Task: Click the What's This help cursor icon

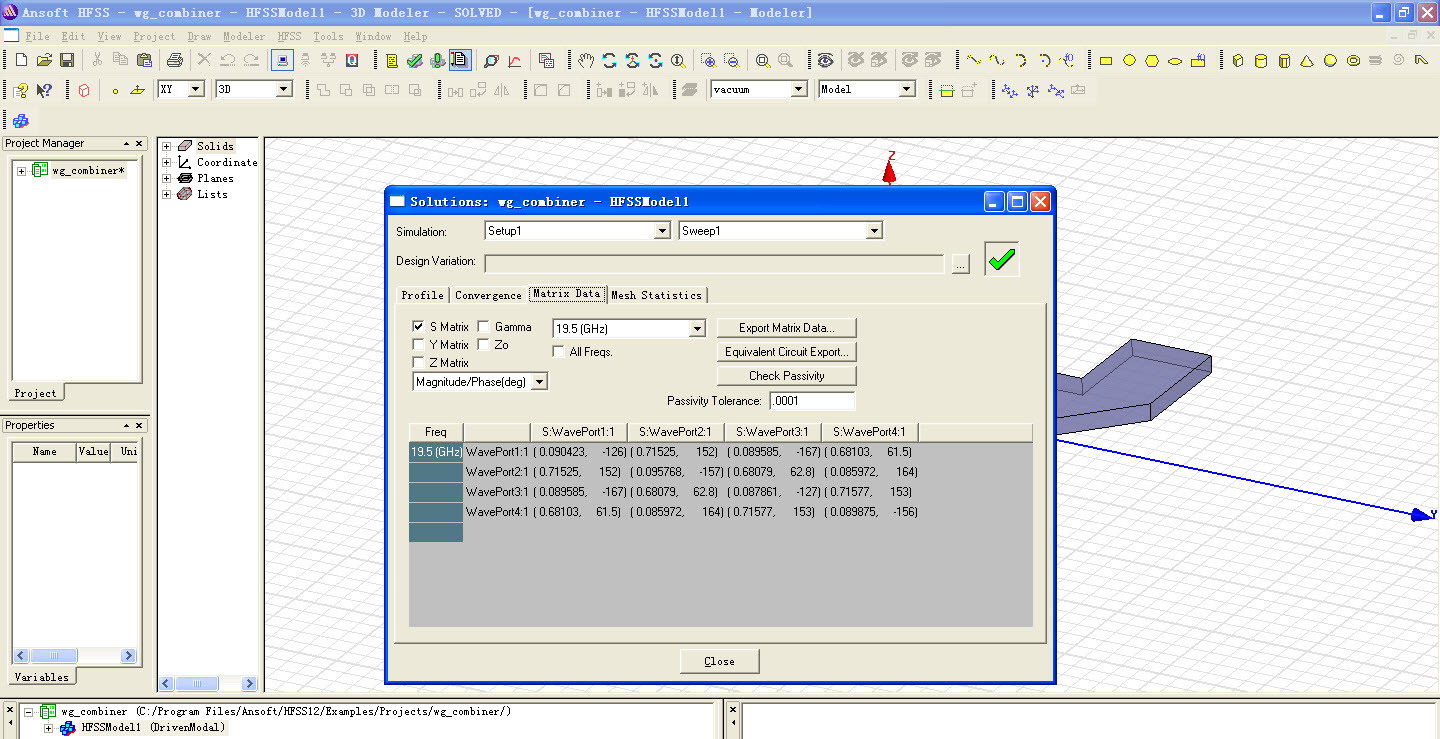Action: pos(44,90)
